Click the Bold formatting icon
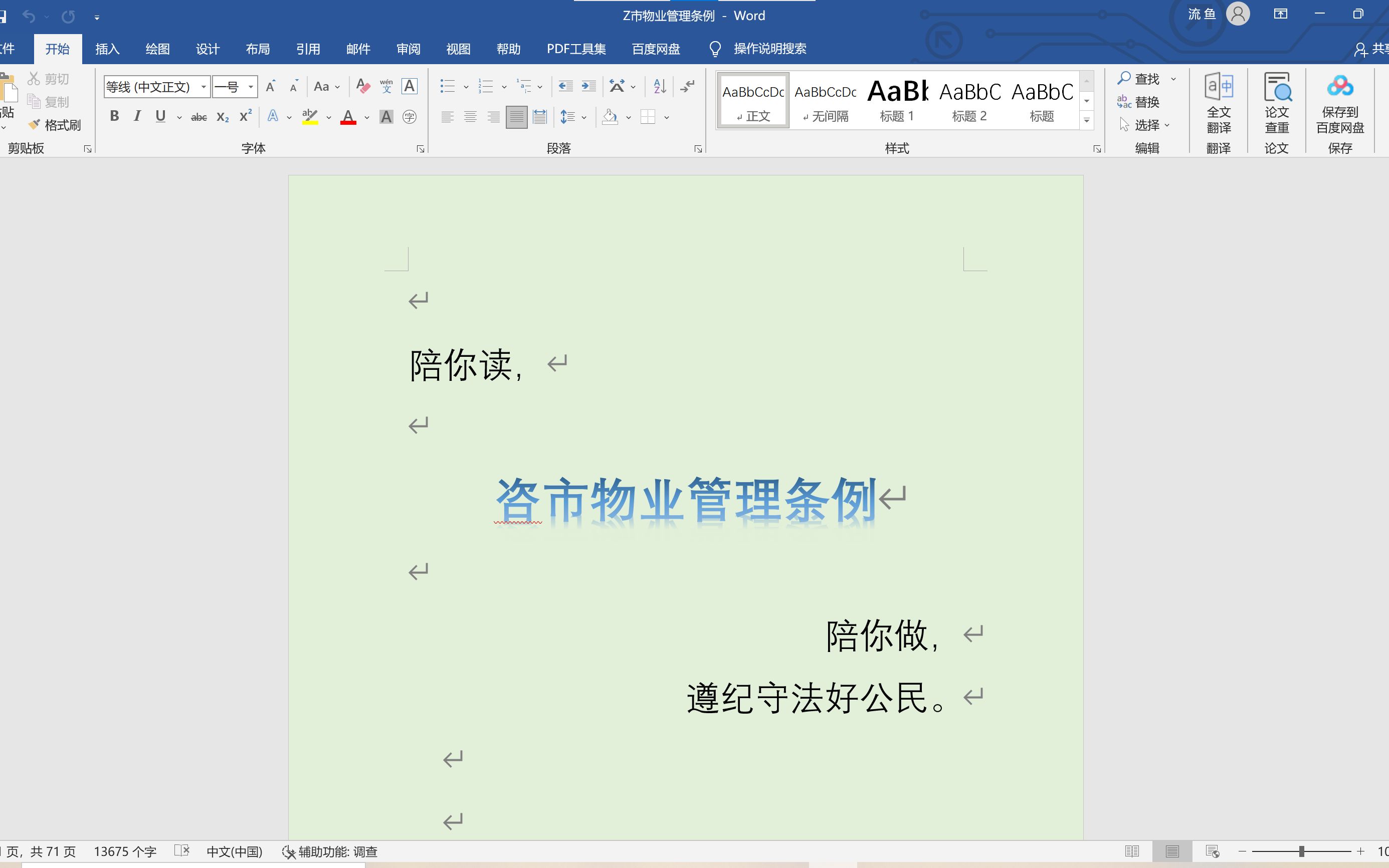Viewport: 1389px width, 868px height. (114, 117)
